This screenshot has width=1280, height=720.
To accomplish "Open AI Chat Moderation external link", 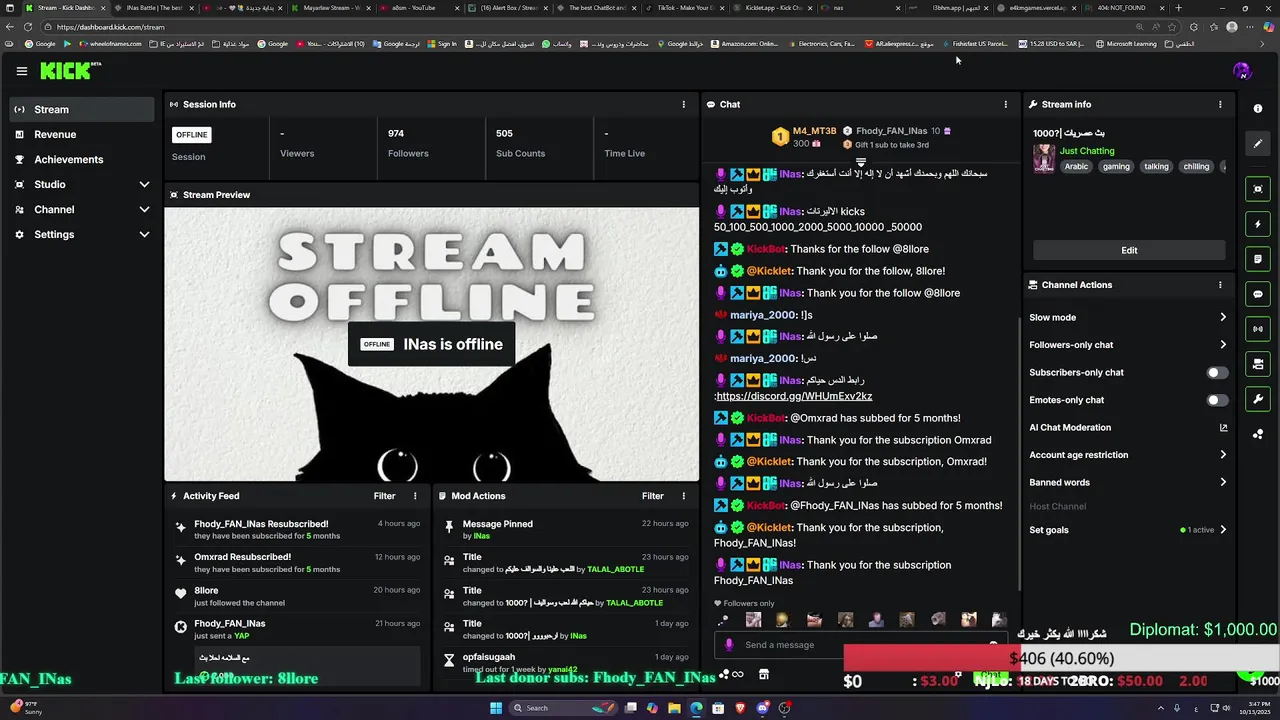I will click(1223, 428).
